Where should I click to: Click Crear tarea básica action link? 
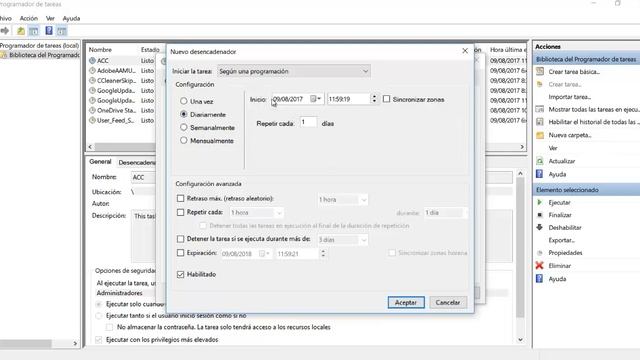pyautogui.click(x=574, y=72)
